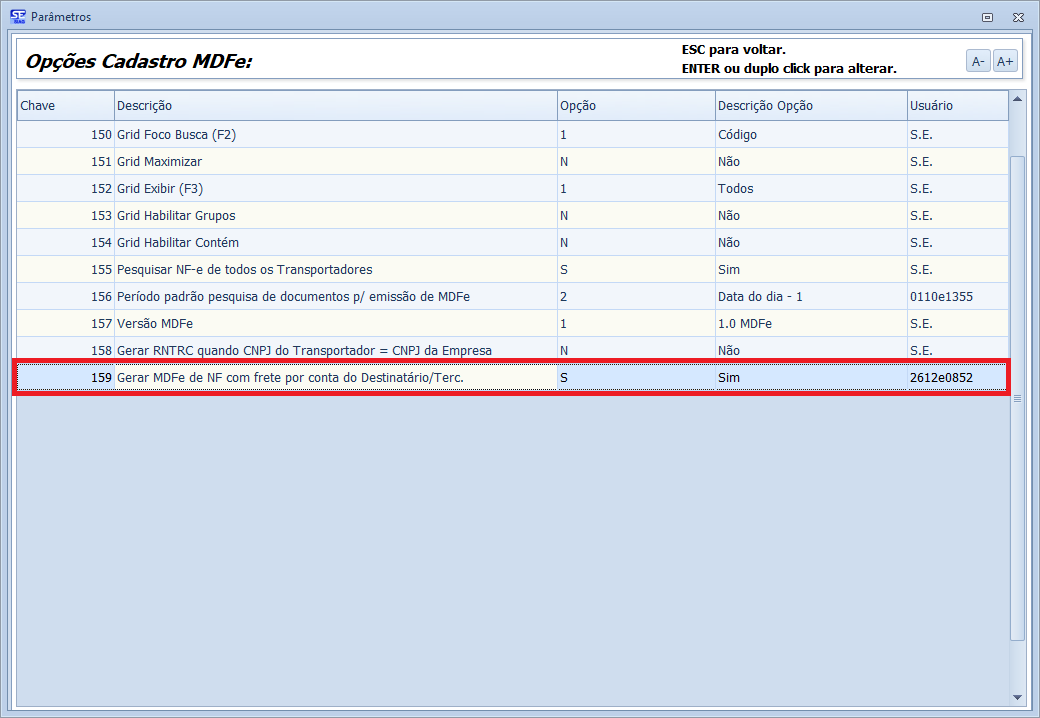The height and width of the screenshot is (718, 1040).
Task: Click the Usuário column header
Action: click(956, 106)
